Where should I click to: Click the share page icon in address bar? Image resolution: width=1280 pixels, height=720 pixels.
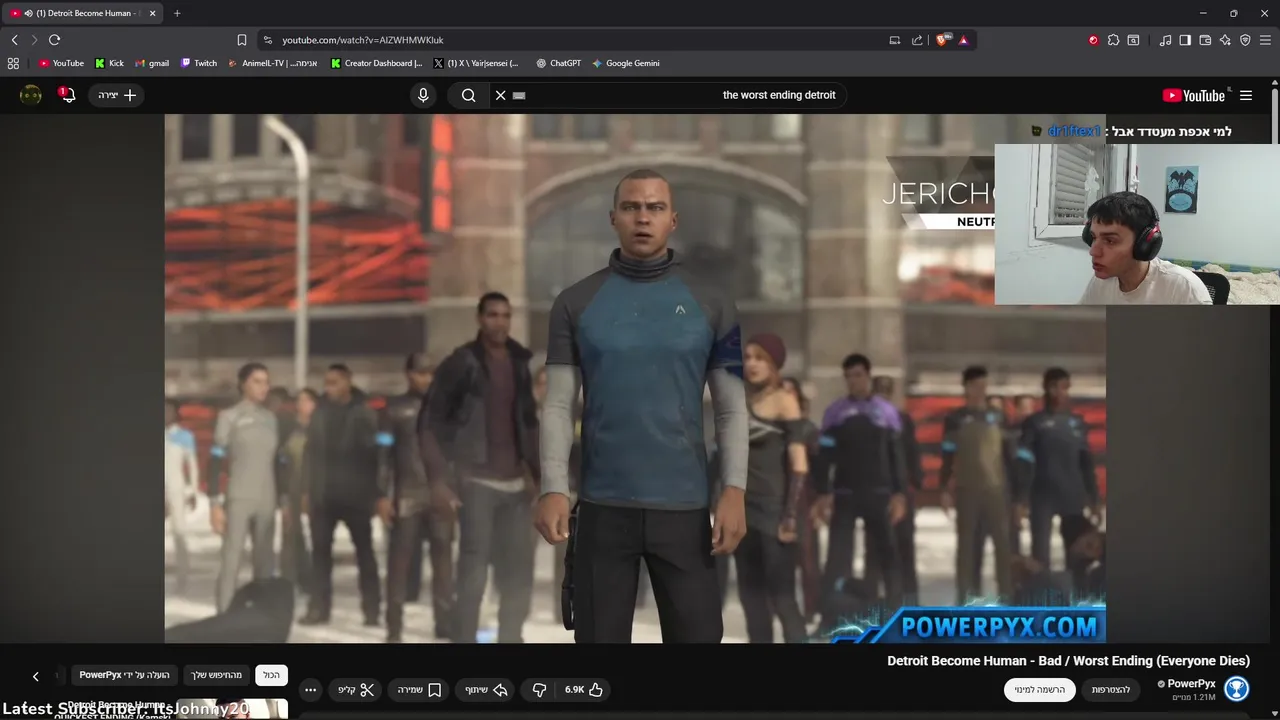click(917, 40)
